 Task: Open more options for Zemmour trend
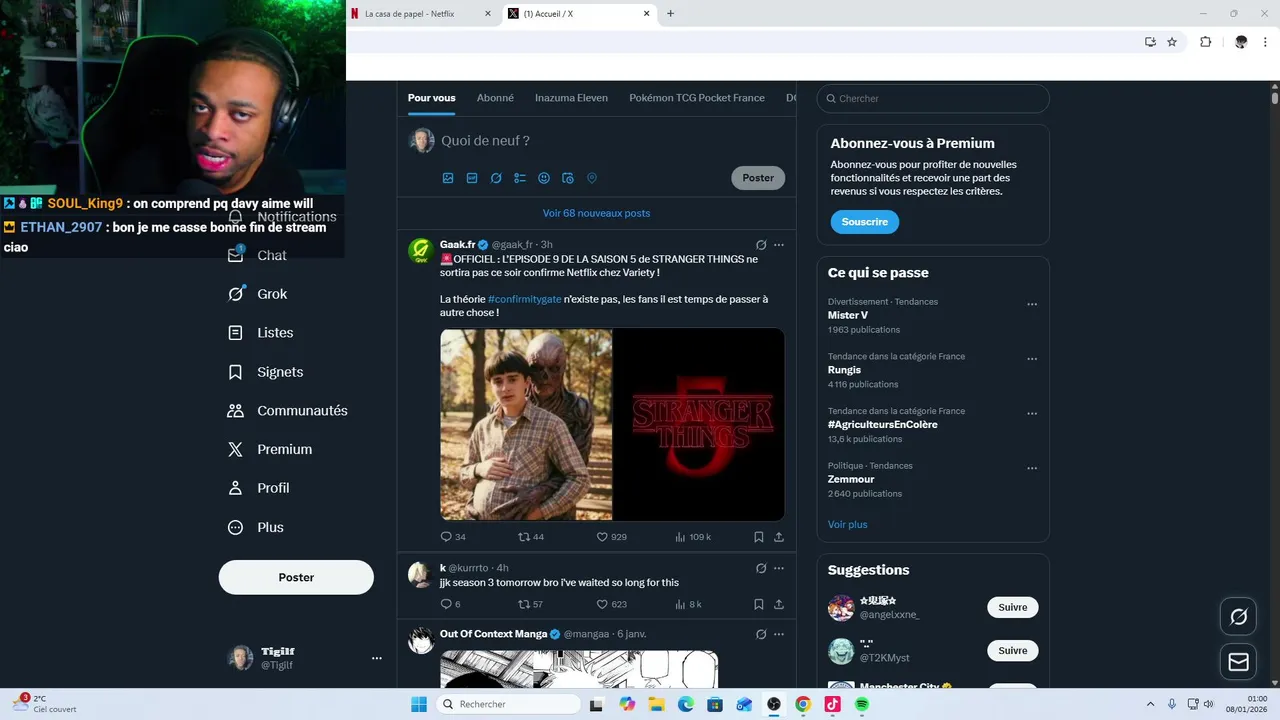pyautogui.click(x=1032, y=468)
